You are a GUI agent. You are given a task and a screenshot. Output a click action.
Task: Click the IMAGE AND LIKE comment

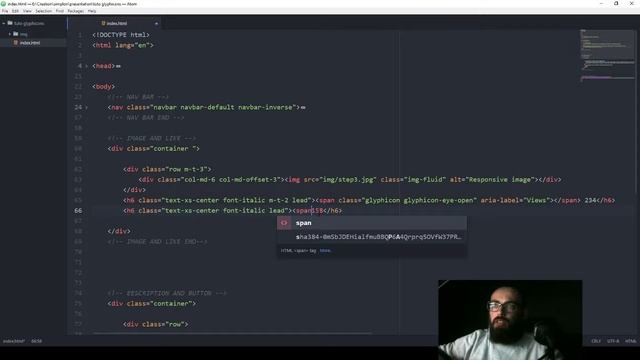152,138
